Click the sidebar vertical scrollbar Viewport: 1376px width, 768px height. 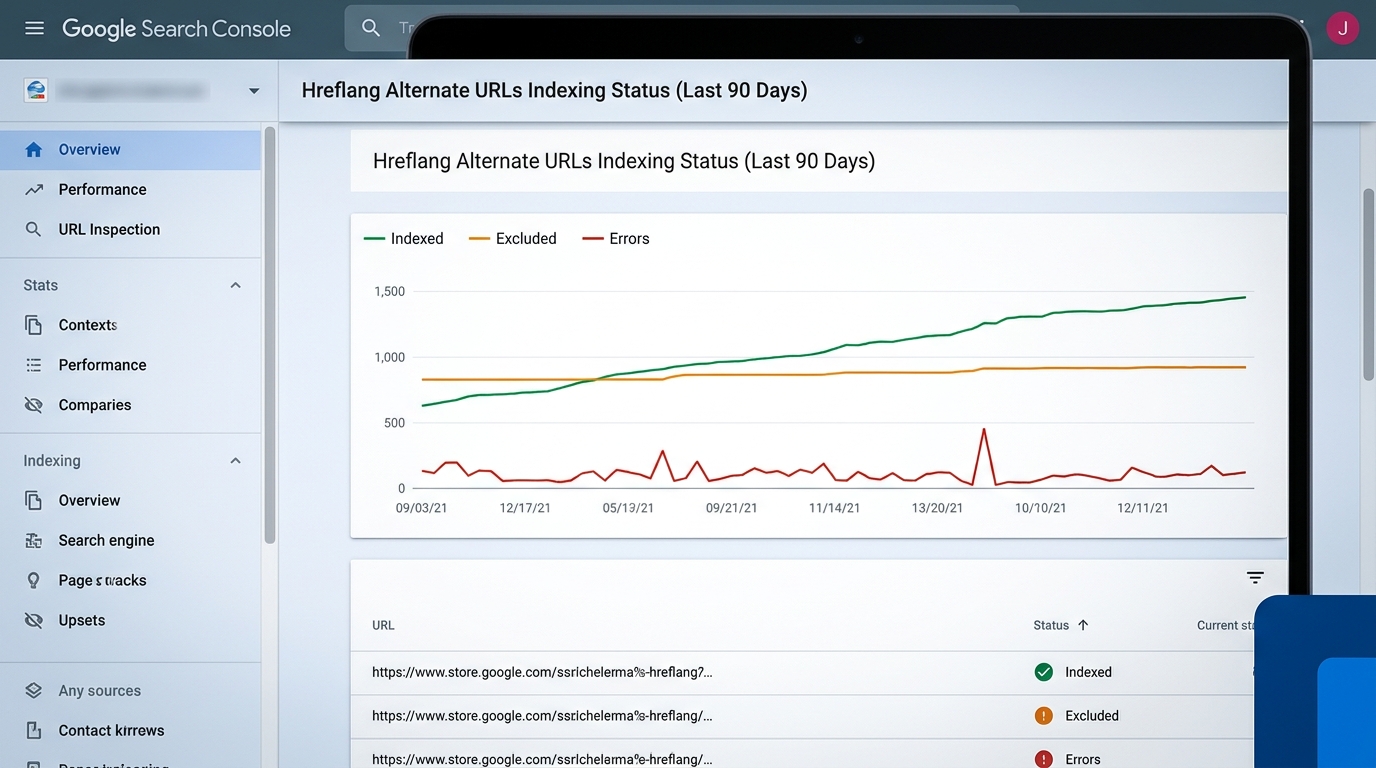coord(269,335)
